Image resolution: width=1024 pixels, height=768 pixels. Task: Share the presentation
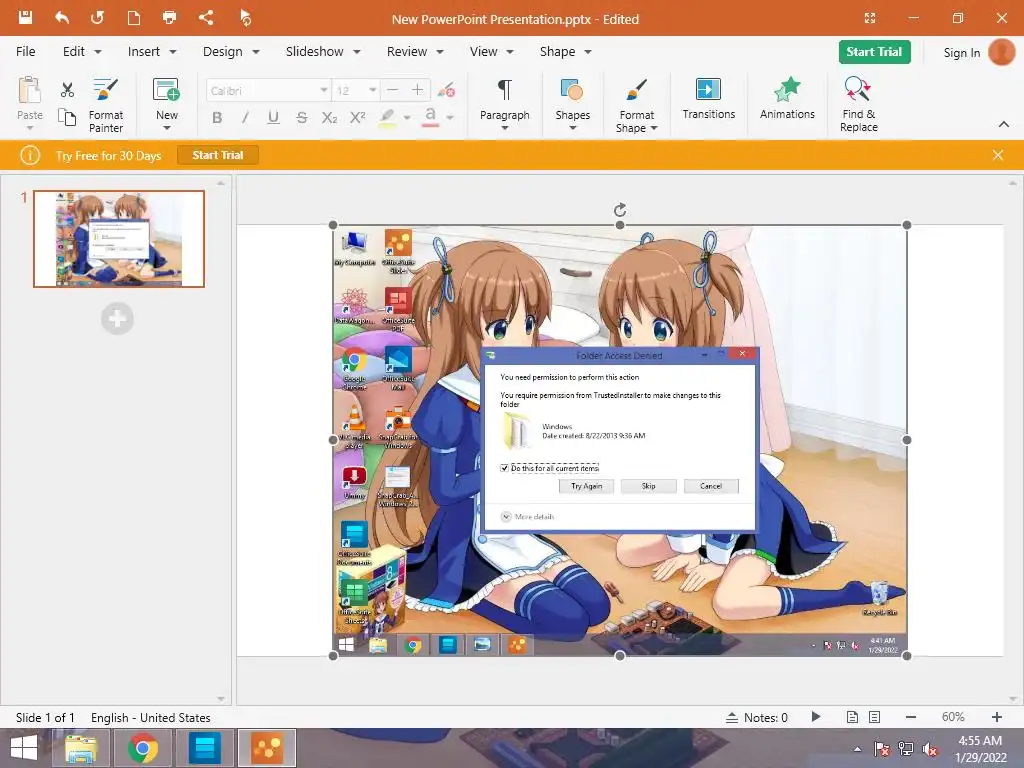[x=206, y=18]
